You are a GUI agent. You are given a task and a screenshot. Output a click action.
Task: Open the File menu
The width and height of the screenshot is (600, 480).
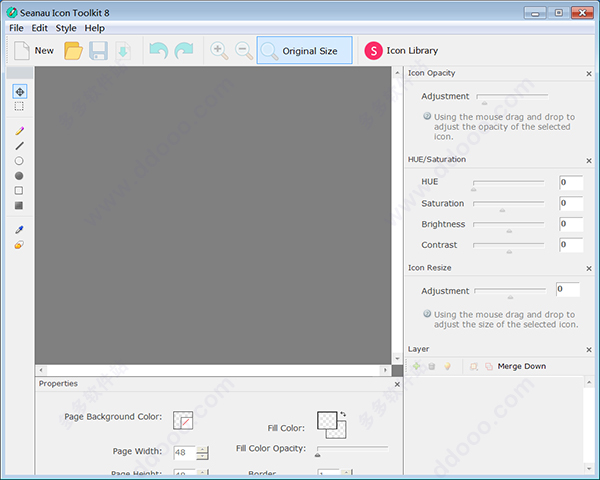pos(16,28)
